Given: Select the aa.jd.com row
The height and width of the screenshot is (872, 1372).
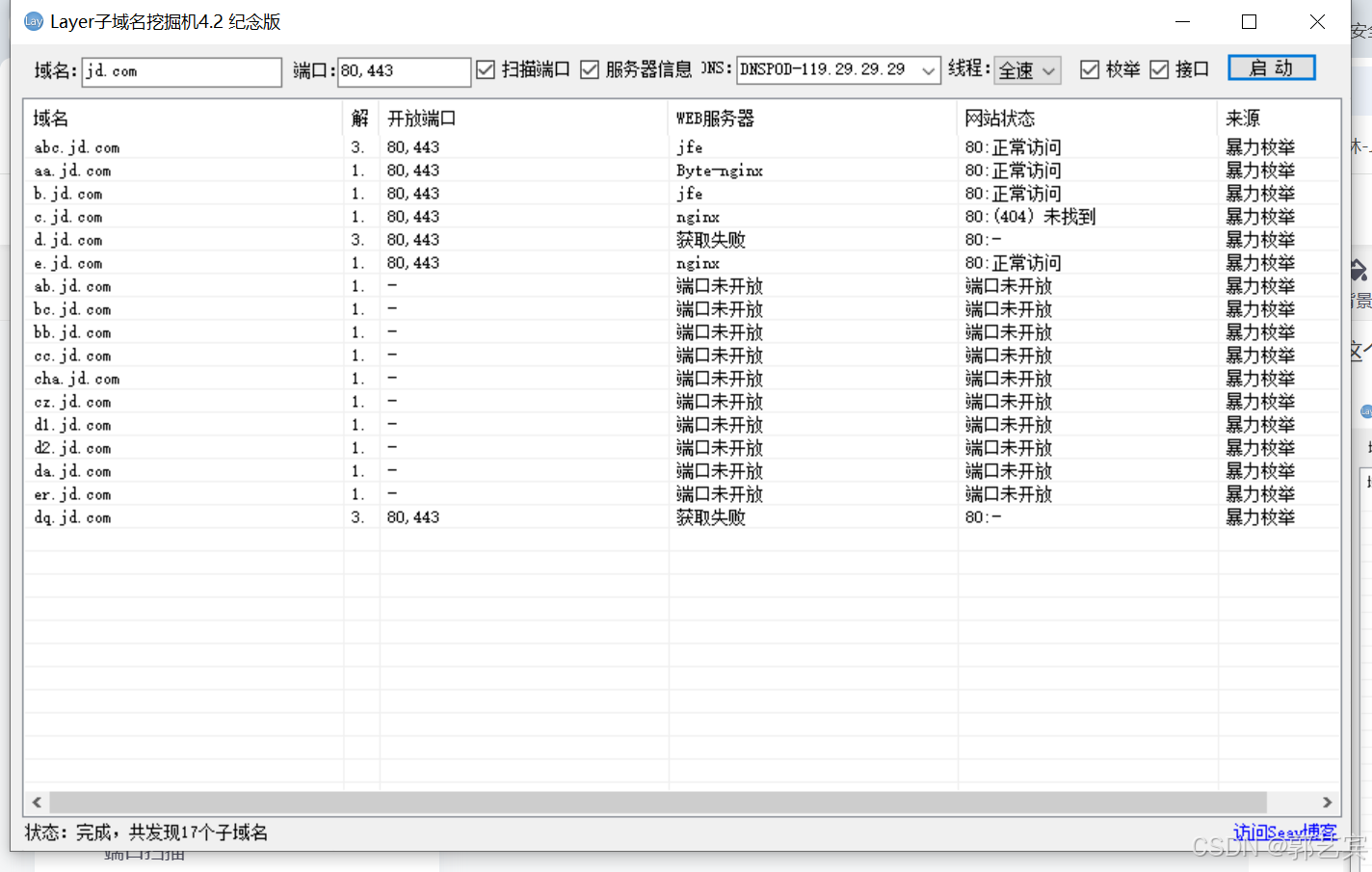Looking at the screenshot, I should point(682,171).
